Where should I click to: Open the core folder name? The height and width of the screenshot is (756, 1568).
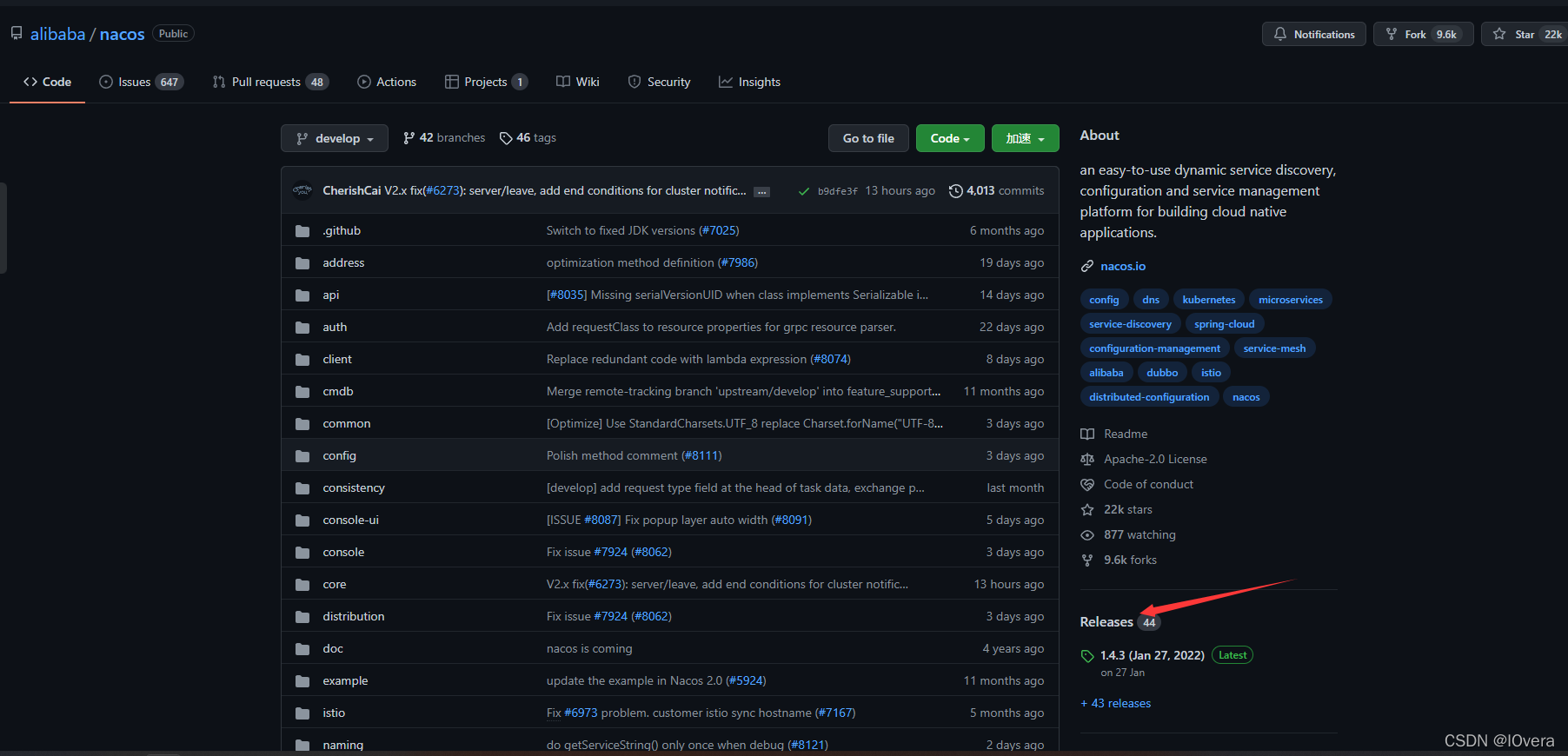[x=334, y=585]
